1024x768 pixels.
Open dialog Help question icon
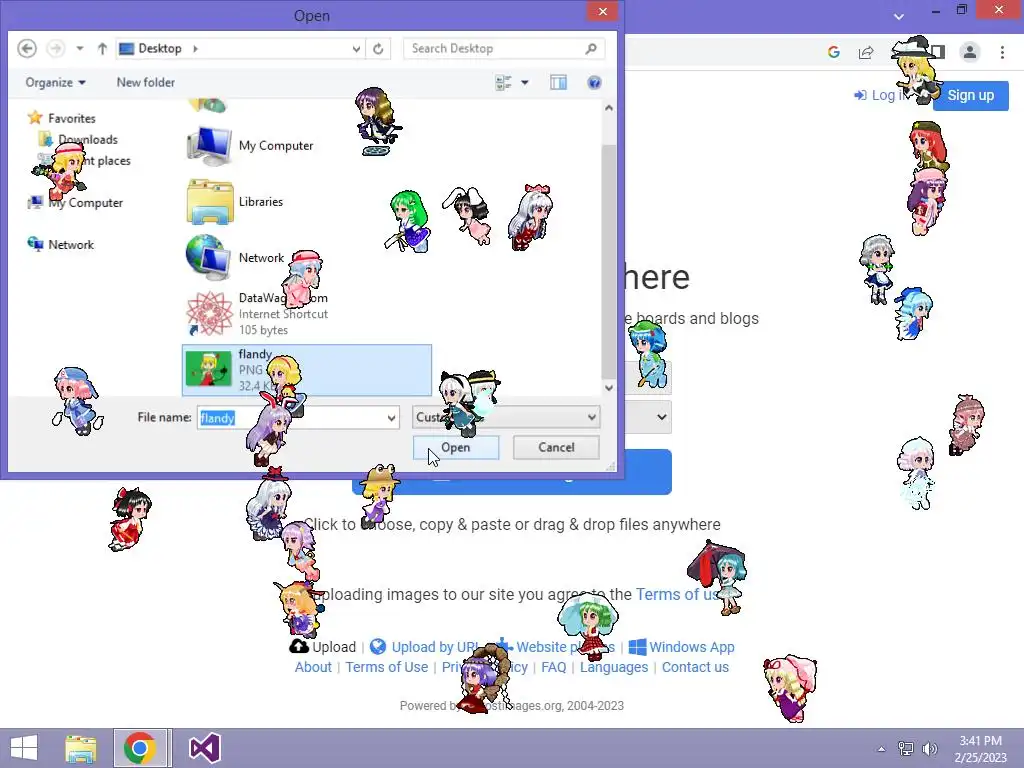click(x=594, y=82)
